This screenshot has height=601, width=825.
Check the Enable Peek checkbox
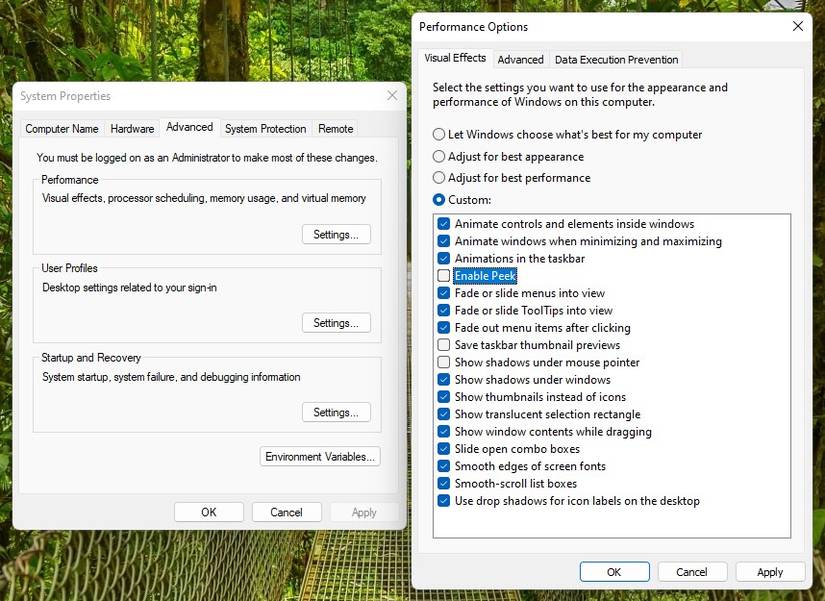444,276
